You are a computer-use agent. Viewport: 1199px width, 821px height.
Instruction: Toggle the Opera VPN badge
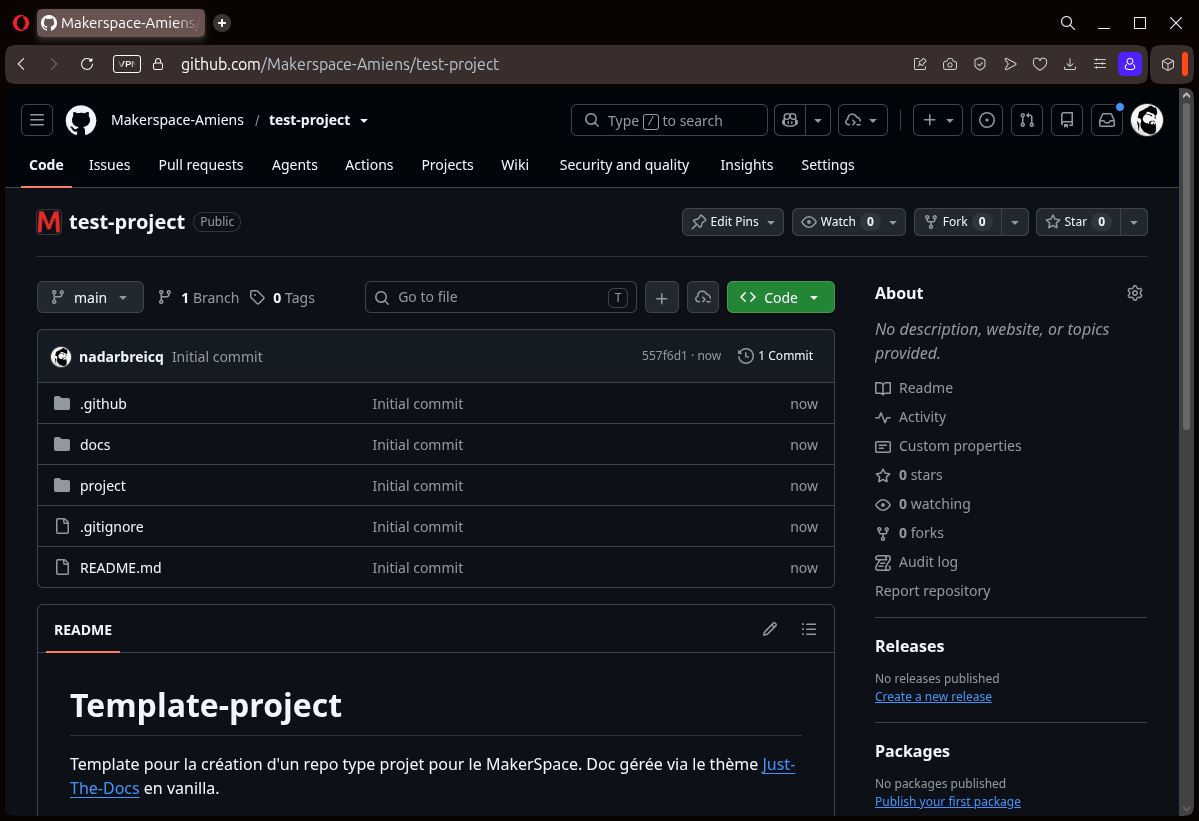127,64
